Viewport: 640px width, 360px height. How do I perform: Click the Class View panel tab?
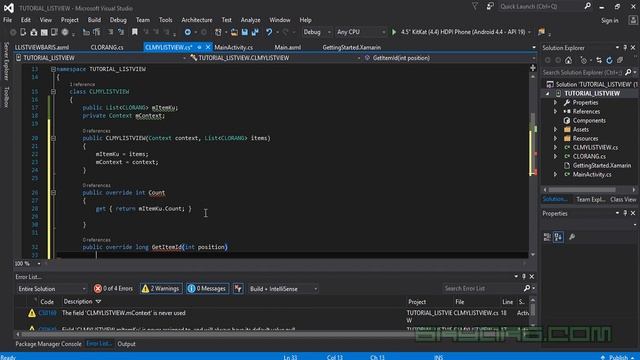pyautogui.click(x=623, y=200)
